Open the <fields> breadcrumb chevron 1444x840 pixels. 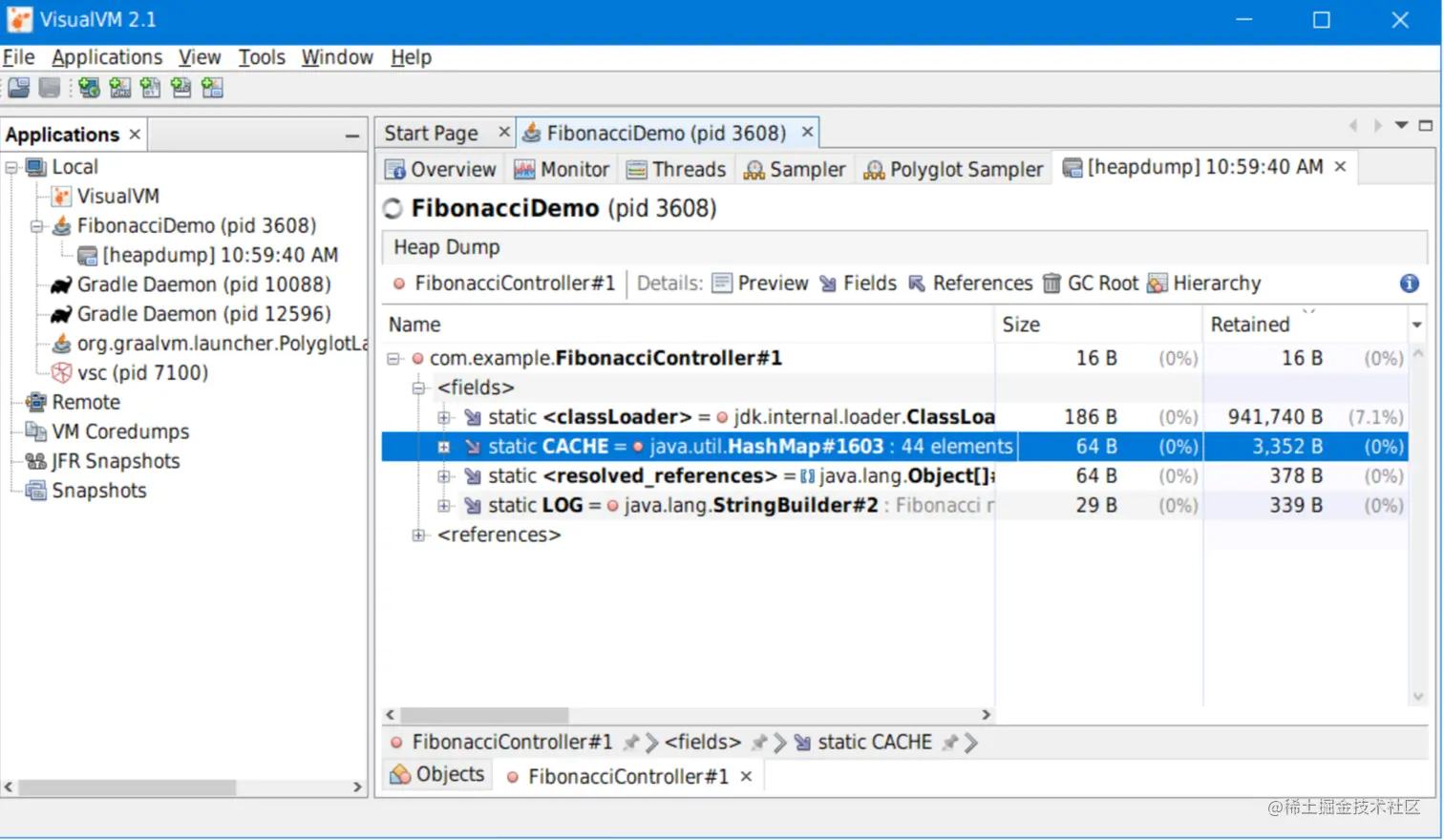[780, 743]
